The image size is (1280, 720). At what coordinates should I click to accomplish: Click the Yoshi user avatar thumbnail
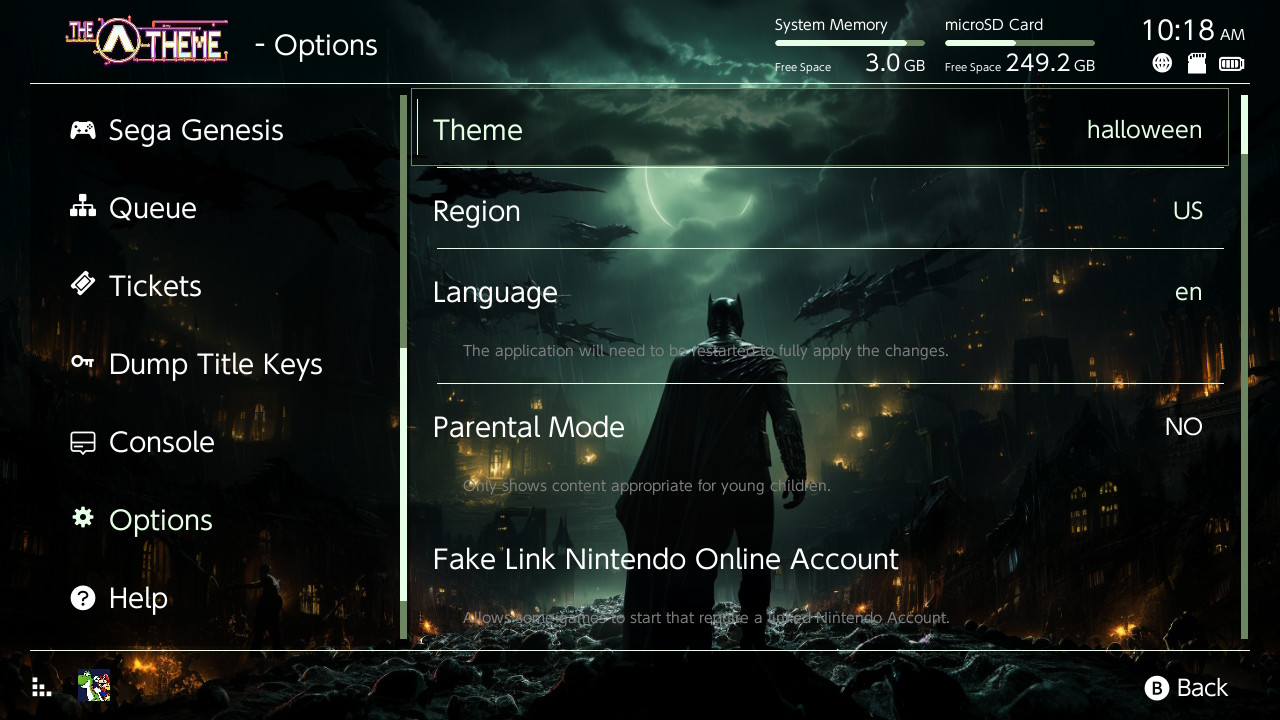94,686
